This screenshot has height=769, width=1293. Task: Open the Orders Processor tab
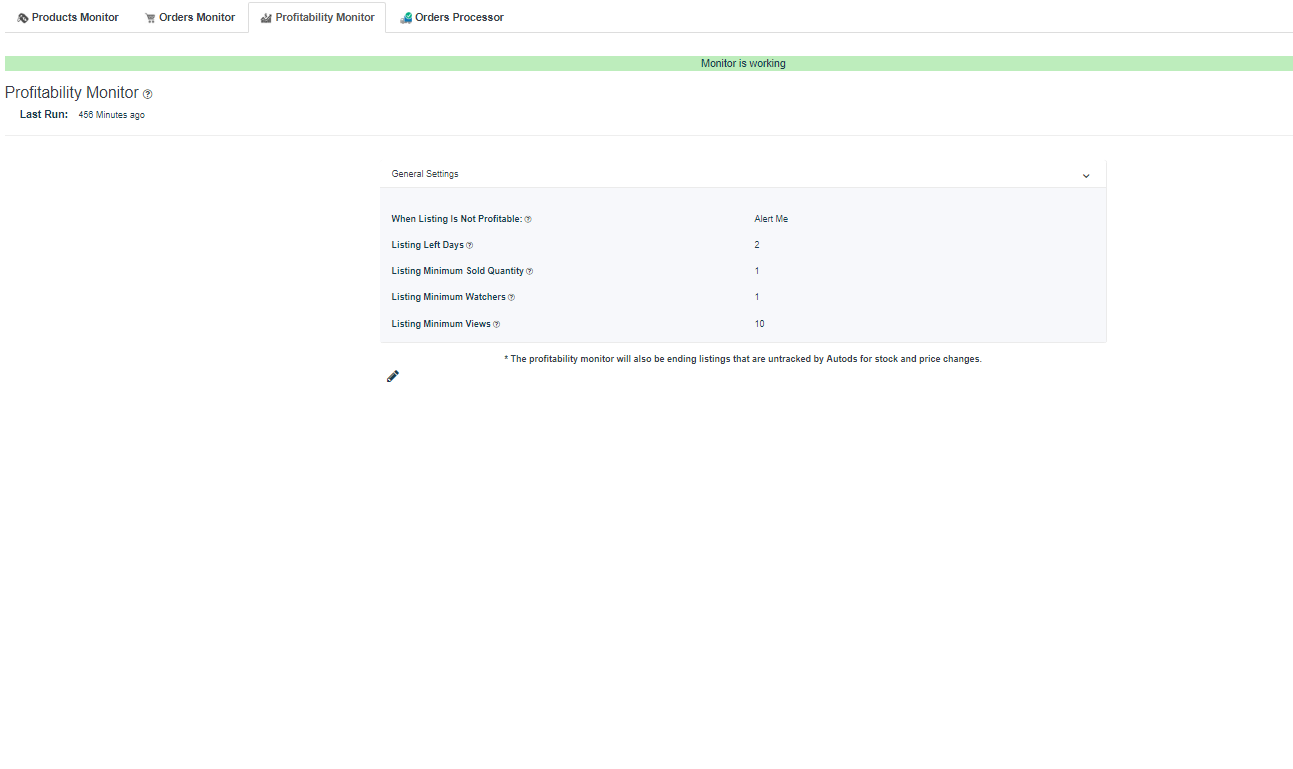click(x=451, y=17)
